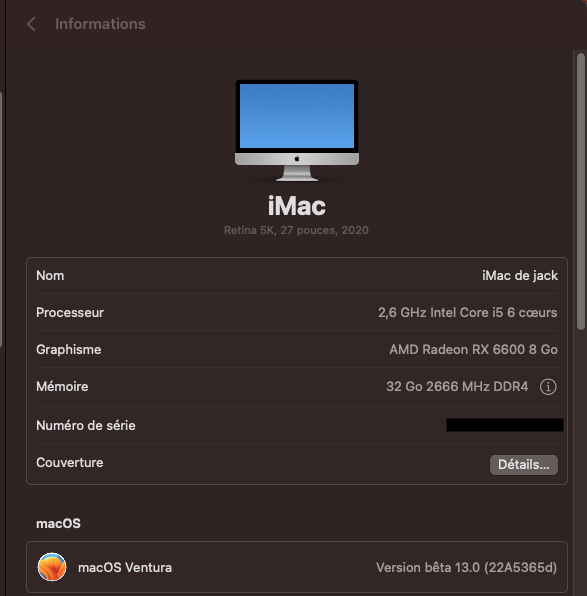Click the 'Nom' row label
The height and width of the screenshot is (596, 587).
[x=50, y=276]
